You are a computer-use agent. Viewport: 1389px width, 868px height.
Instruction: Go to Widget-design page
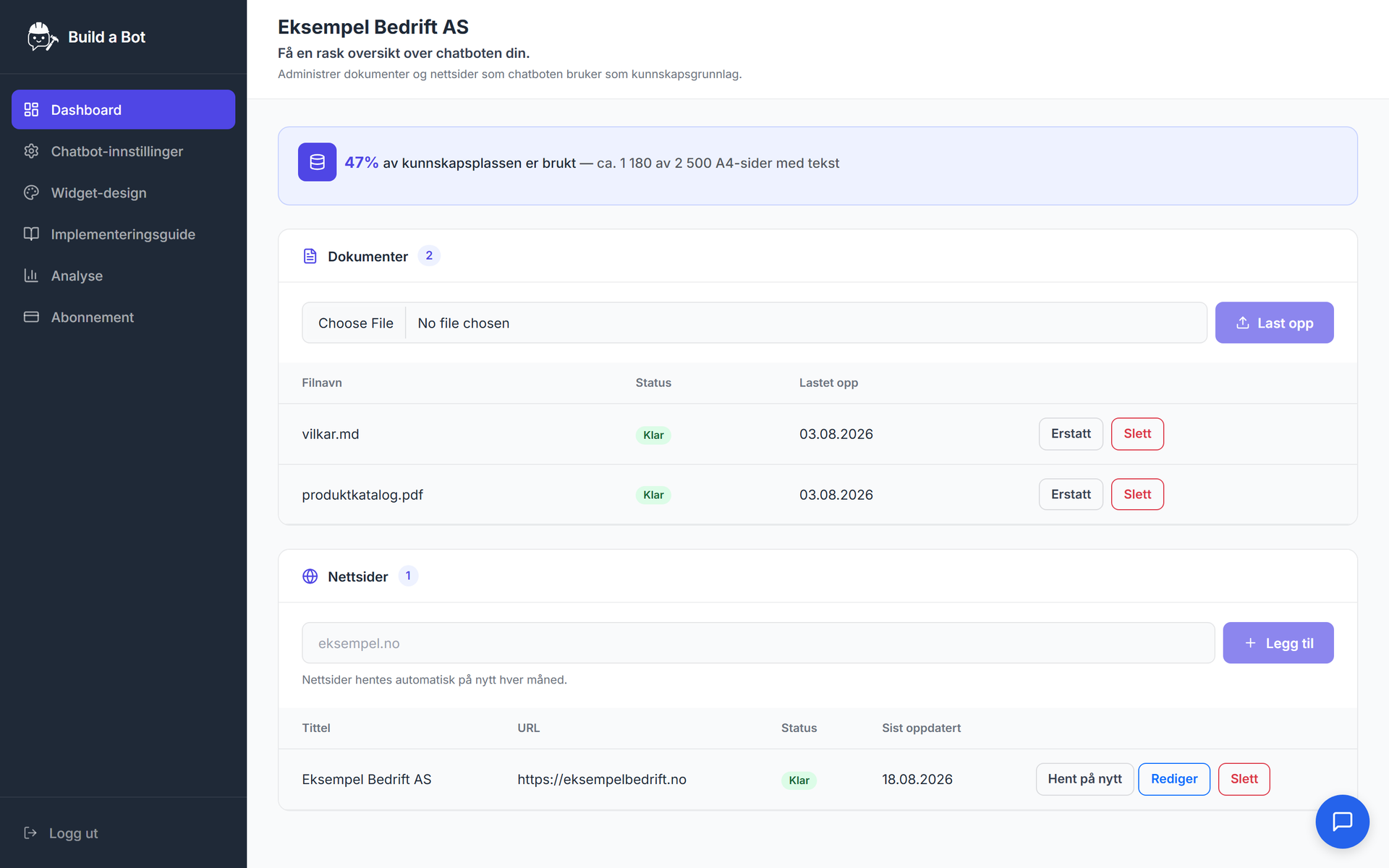pyautogui.click(x=123, y=192)
